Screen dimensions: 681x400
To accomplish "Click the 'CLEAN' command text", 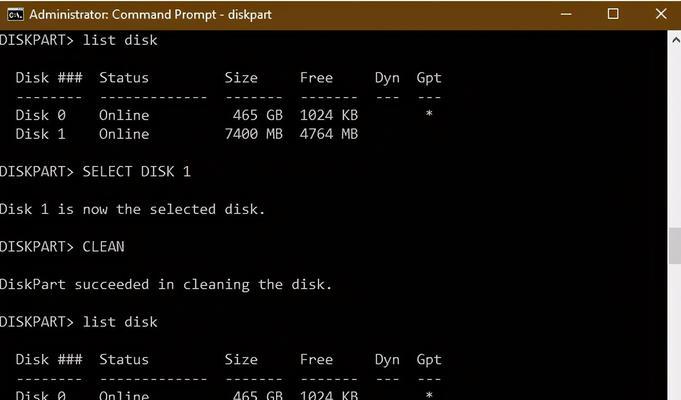I will point(103,247).
